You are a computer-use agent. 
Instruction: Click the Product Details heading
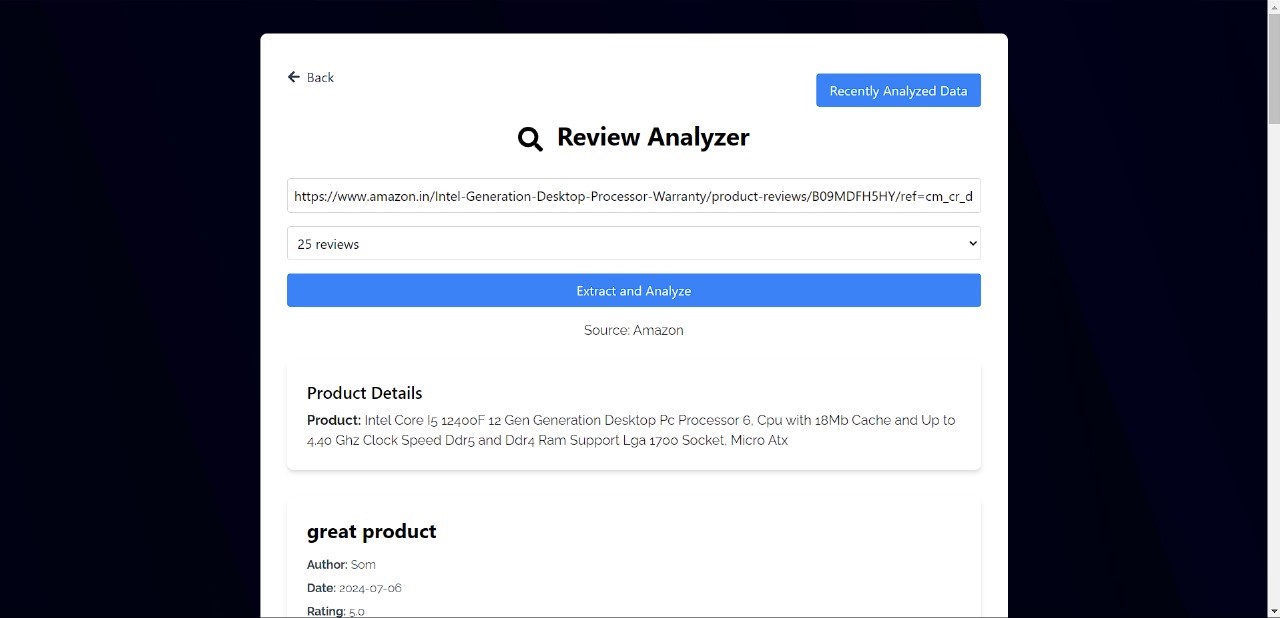[x=364, y=393]
